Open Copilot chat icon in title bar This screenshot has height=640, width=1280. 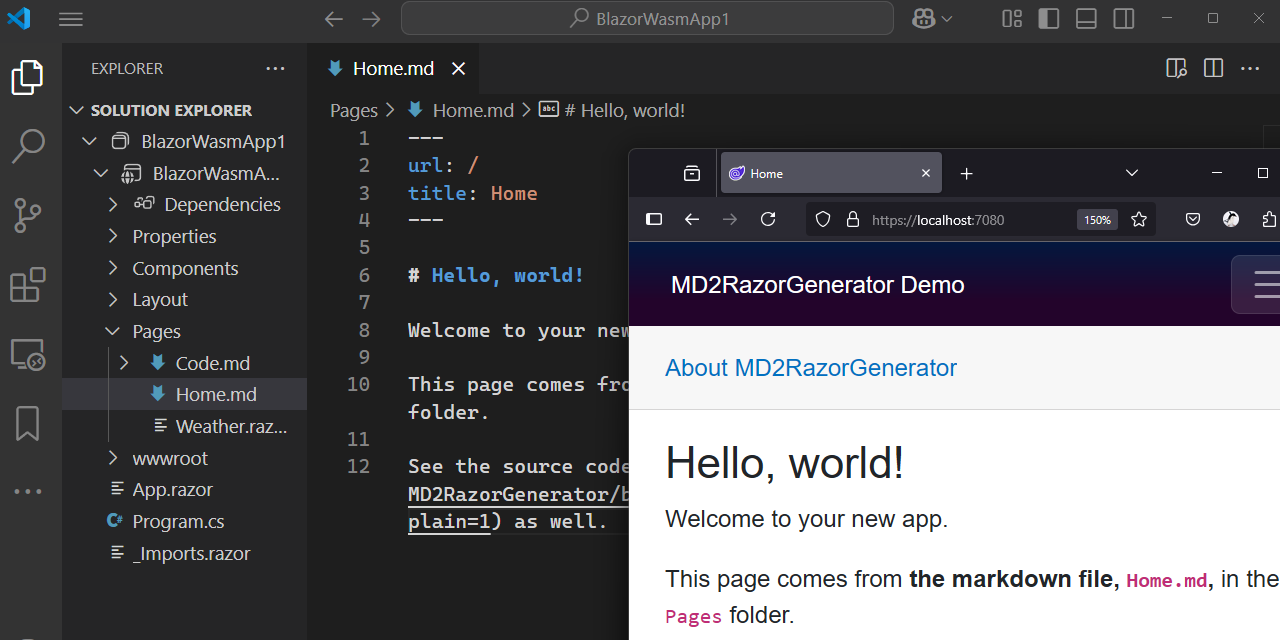point(923,19)
